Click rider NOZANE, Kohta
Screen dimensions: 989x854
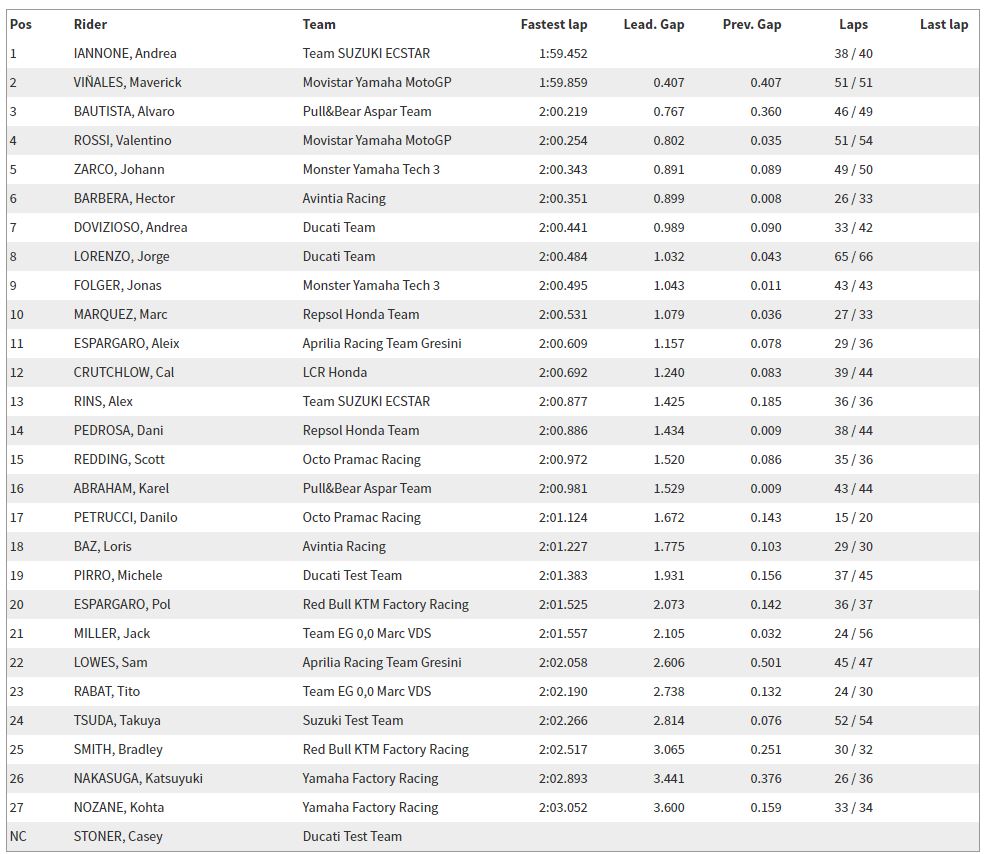coord(119,808)
